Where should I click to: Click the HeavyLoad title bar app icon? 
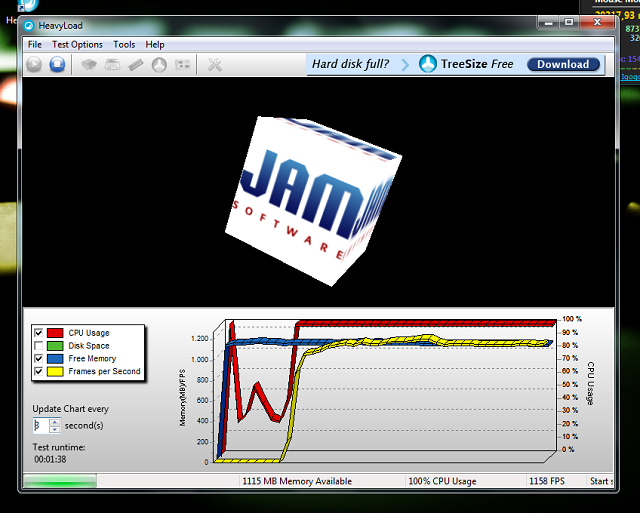pos(29,26)
